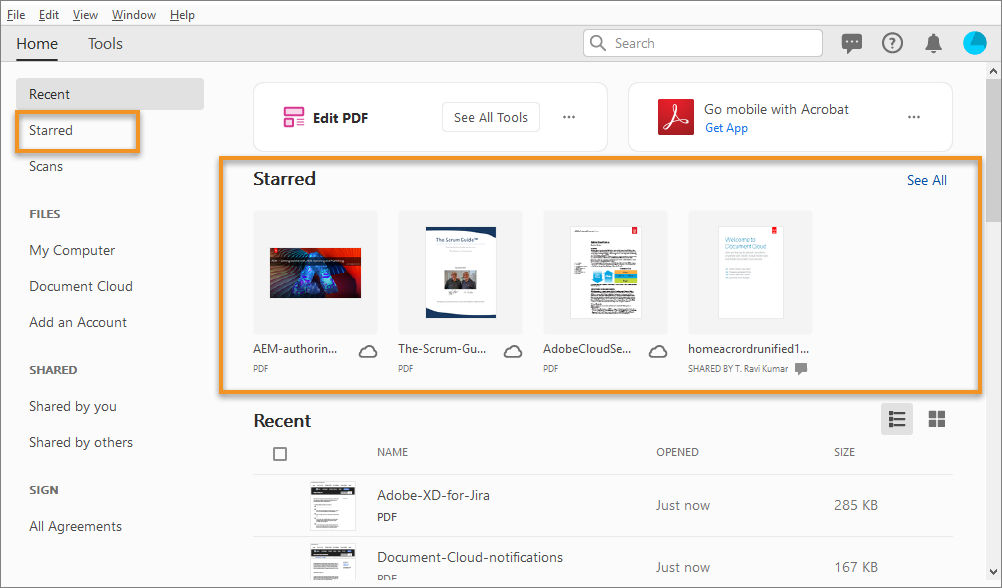Open overflow menu next to See All Tools
This screenshot has width=1002, height=588.
coord(569,116)
